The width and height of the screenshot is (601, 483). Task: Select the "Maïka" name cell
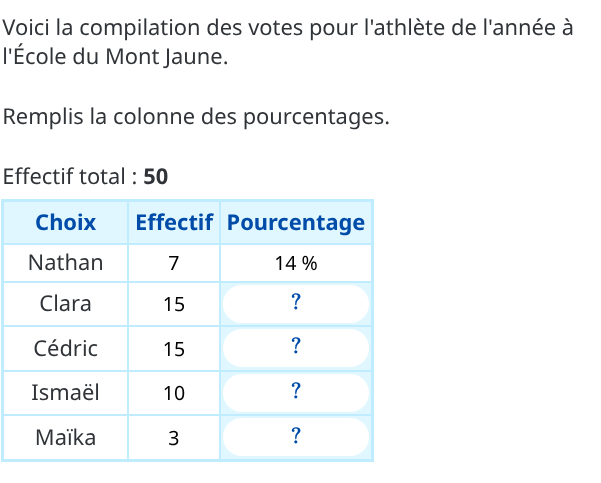click(x=66, y=436)
